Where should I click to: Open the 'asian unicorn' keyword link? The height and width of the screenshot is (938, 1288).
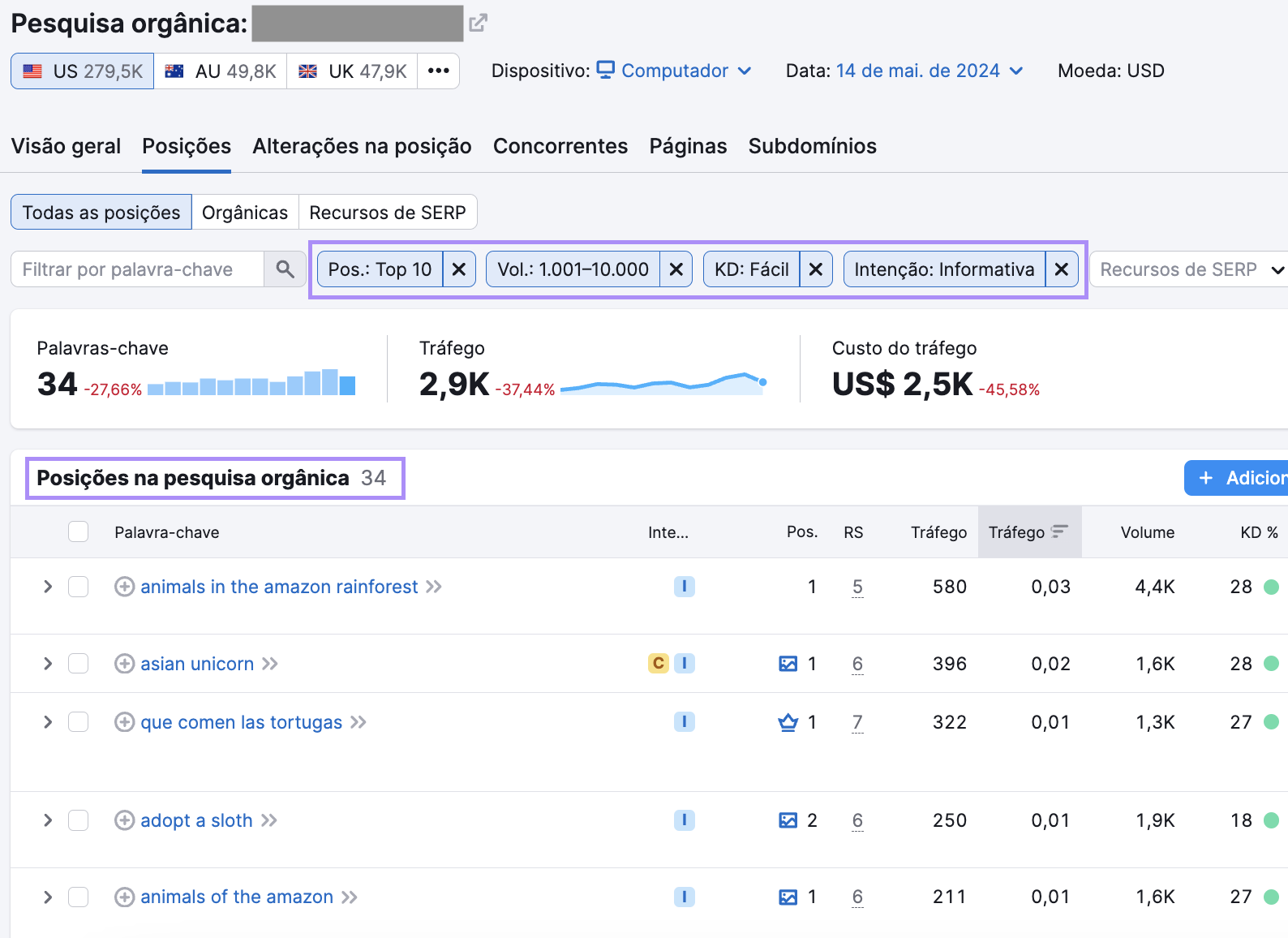[197, 664]
